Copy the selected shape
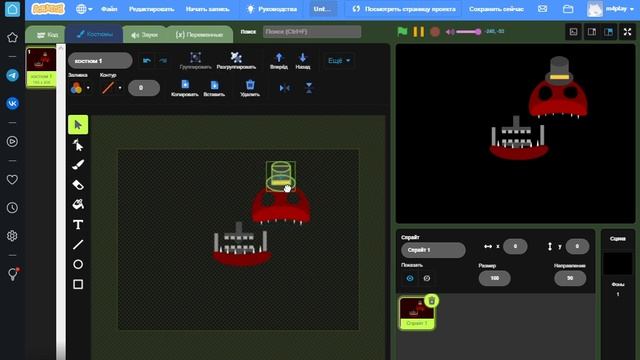640x360 pixels. click(184, 88)
